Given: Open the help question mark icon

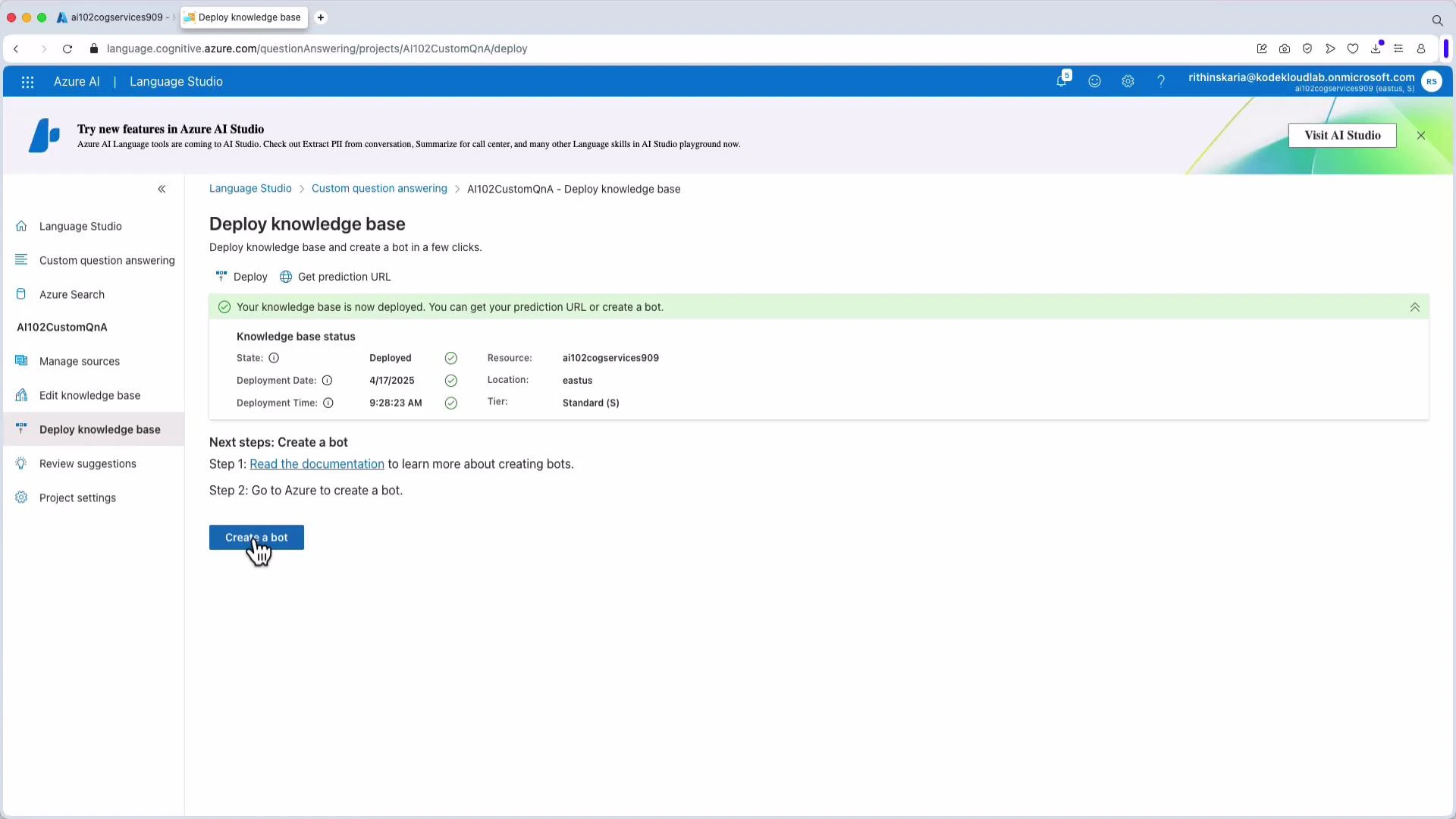Looking at the screenshot, I should [x=1161, y=81].
